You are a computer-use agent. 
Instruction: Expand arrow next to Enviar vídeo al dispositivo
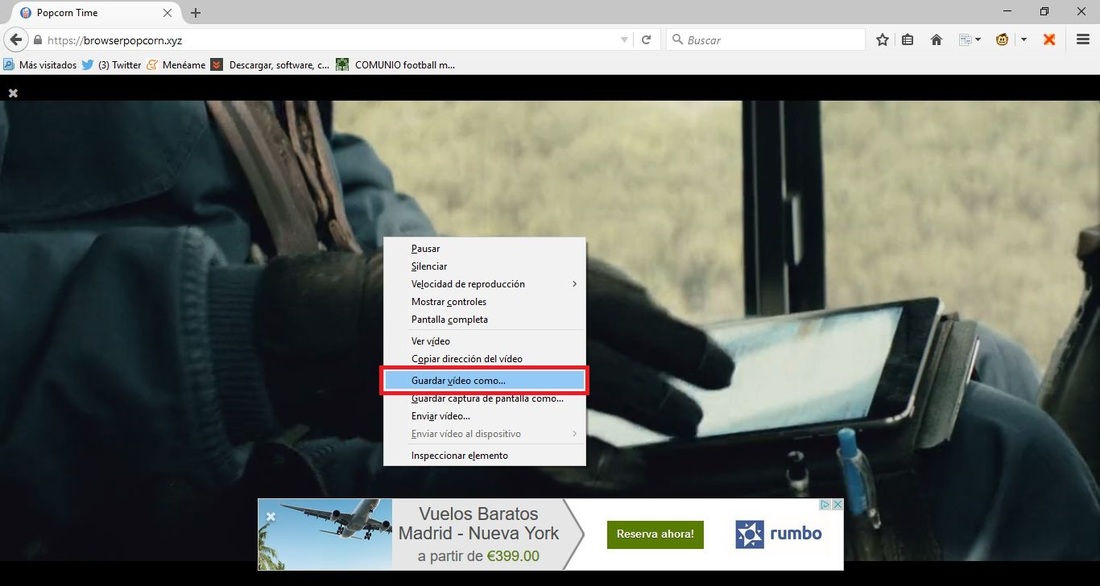tap(575, 434)
